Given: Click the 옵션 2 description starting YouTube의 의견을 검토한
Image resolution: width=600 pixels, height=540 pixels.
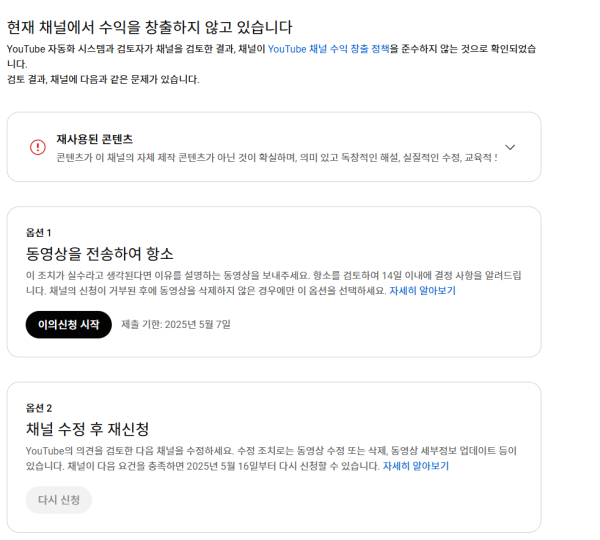Looking at the screenshot, I should pos(270,451).
